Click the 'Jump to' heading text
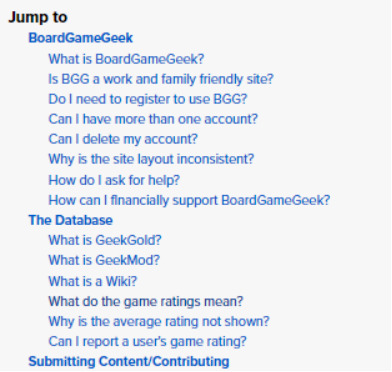Screen dimensions: 392x372 tap(38, 17)
